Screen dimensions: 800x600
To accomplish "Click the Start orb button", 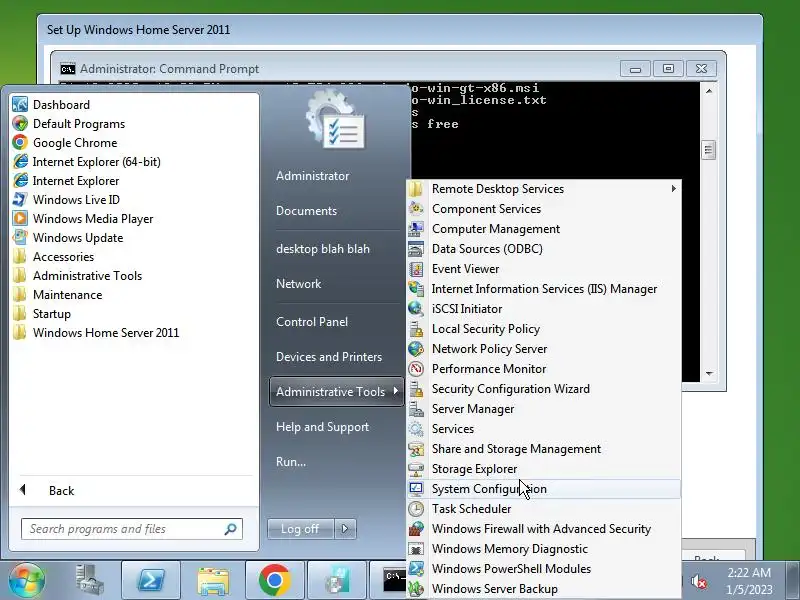I will pos(26,580).
